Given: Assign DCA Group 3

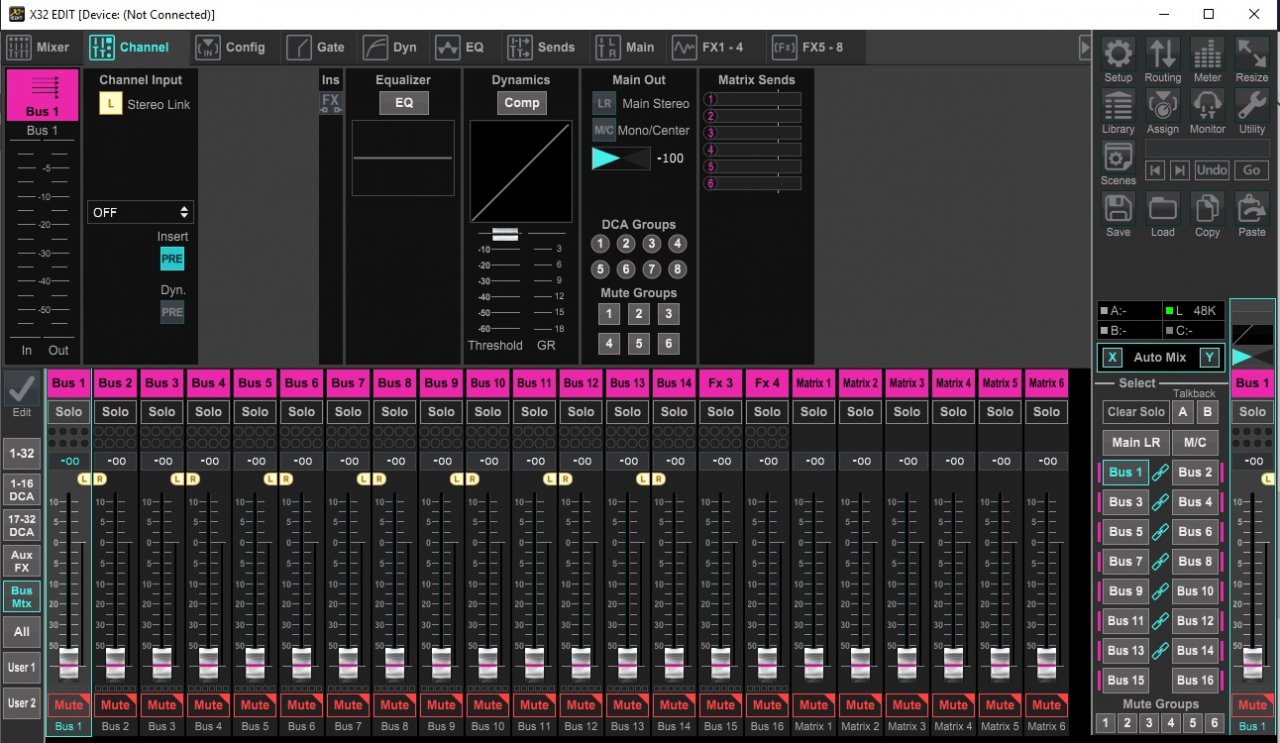Looking at the screenshot, I should click(x=651, y=243).
